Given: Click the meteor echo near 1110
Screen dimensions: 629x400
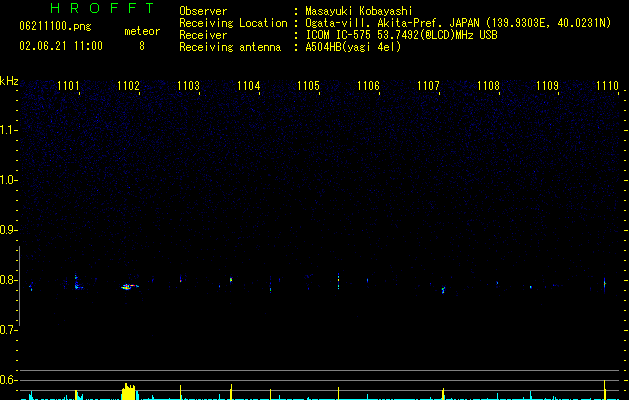Looking at the screenshot, I should point(605,284).
